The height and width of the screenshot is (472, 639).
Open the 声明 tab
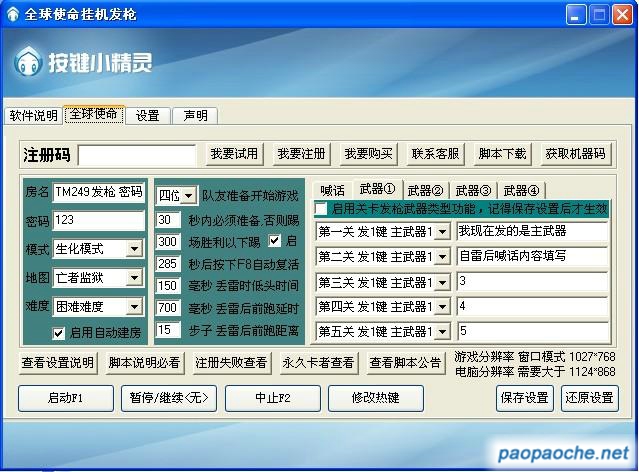[x=195, y=116]
